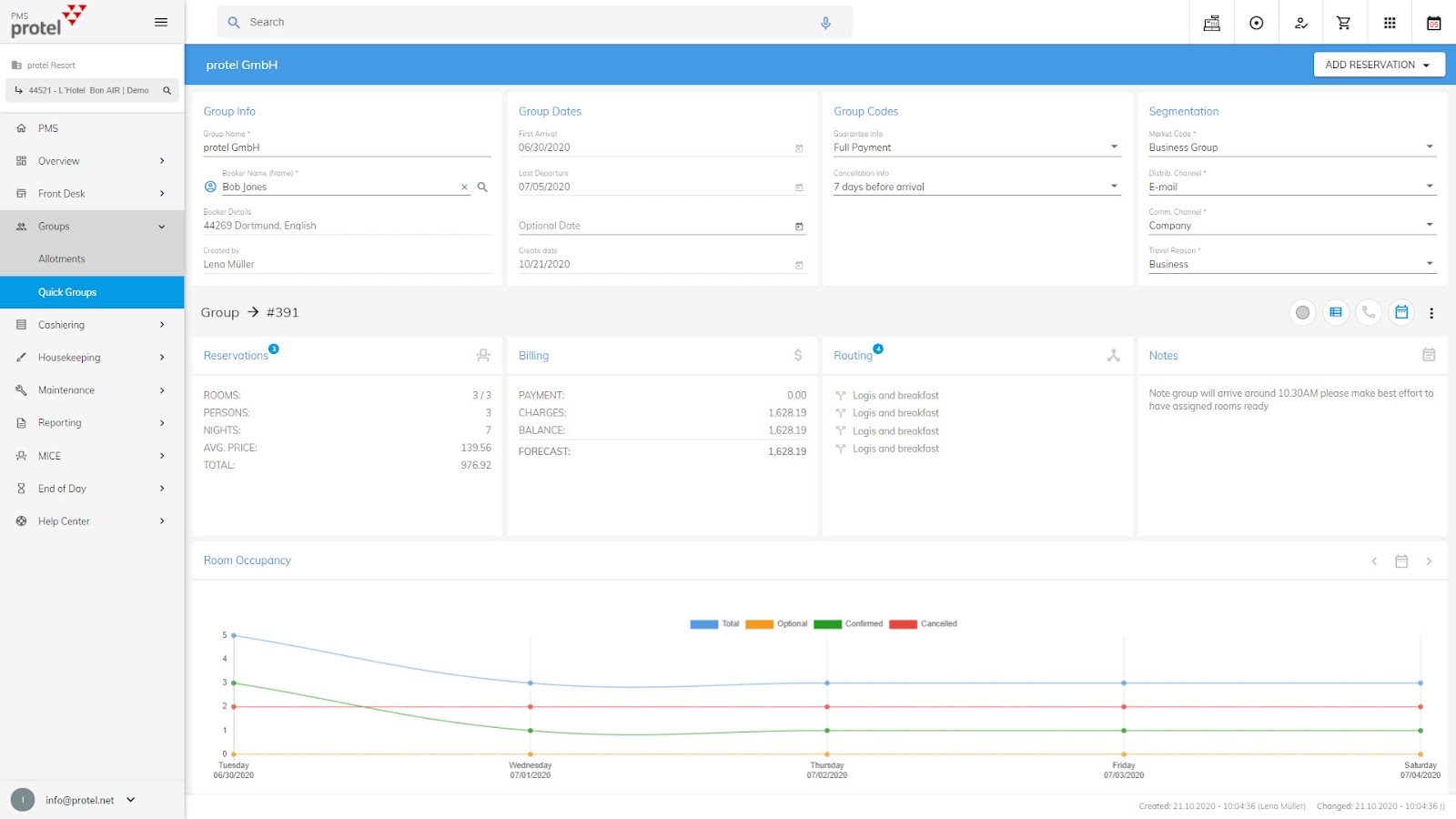1456x819 pixels.
Task: Click the protel logo
Action: coord(48,21)
